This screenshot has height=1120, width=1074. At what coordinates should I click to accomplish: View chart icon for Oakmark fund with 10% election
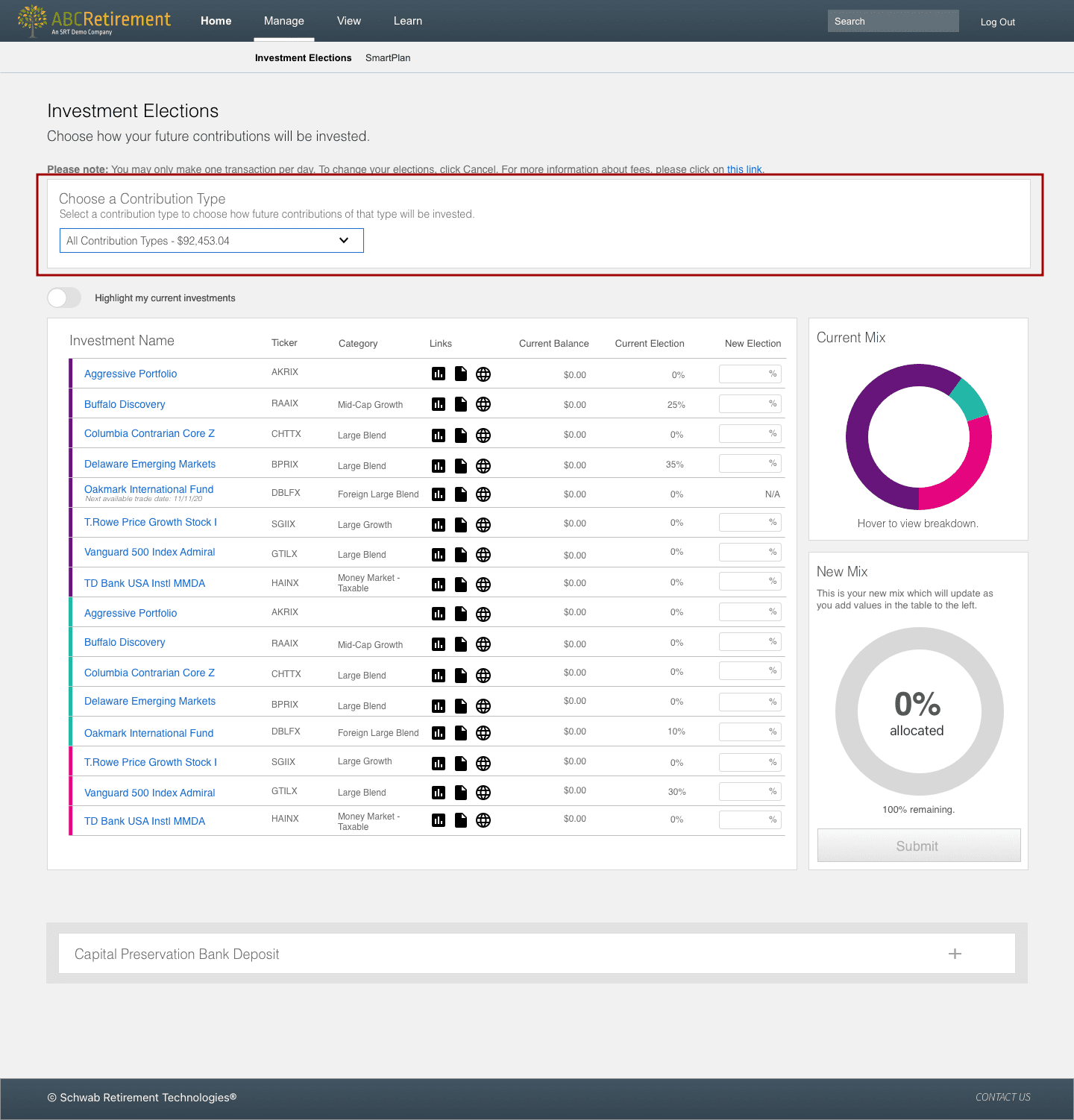439,733
